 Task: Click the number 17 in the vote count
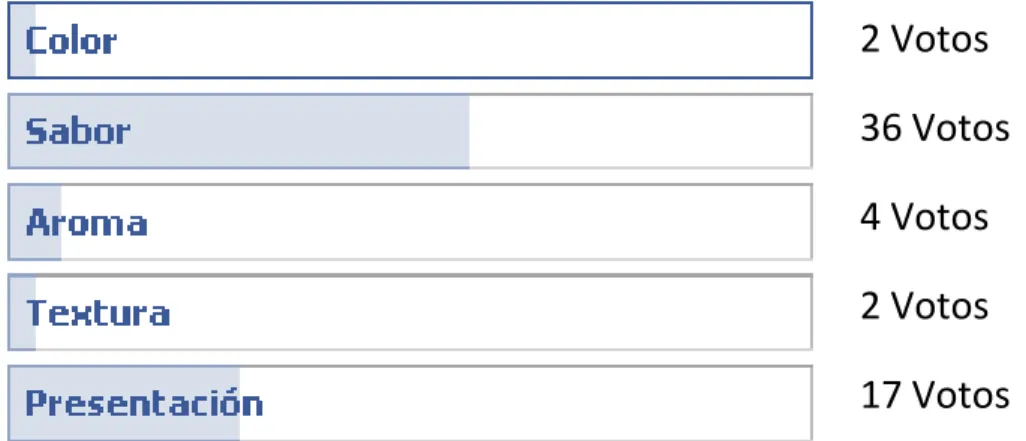(881, 395)
